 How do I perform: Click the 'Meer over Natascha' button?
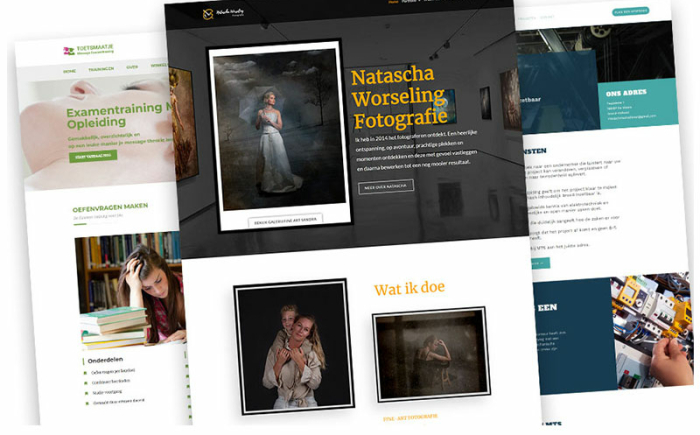coord(386,187)
